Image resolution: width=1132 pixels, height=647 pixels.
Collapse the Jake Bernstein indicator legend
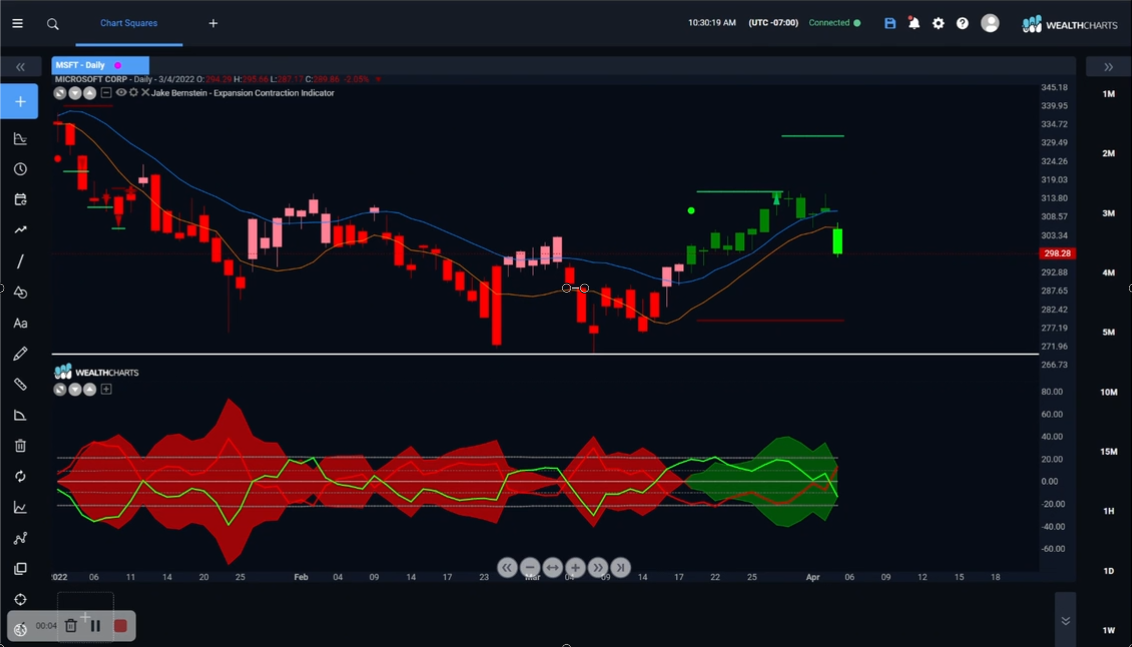click(106, 92)
